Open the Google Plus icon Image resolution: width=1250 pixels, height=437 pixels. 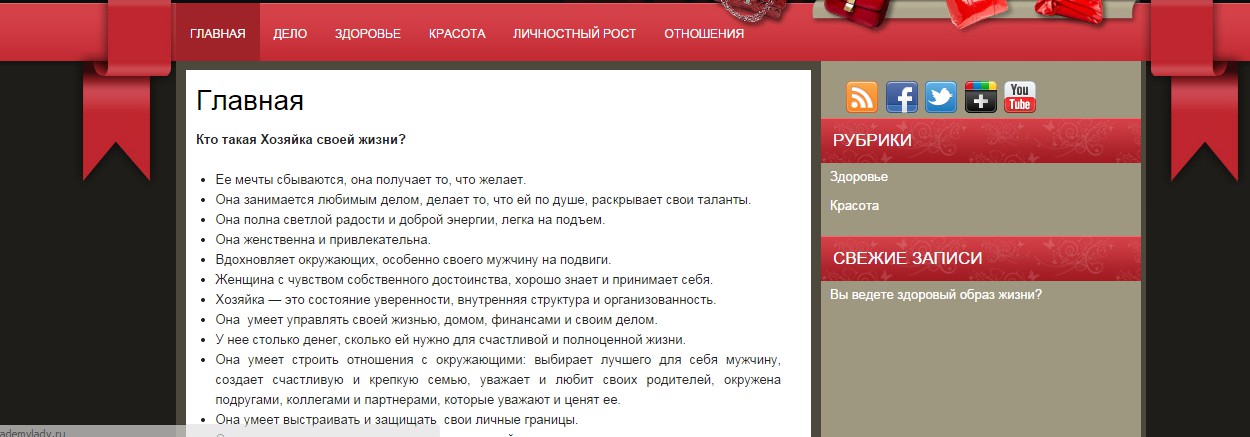click(x=981, y=97)
